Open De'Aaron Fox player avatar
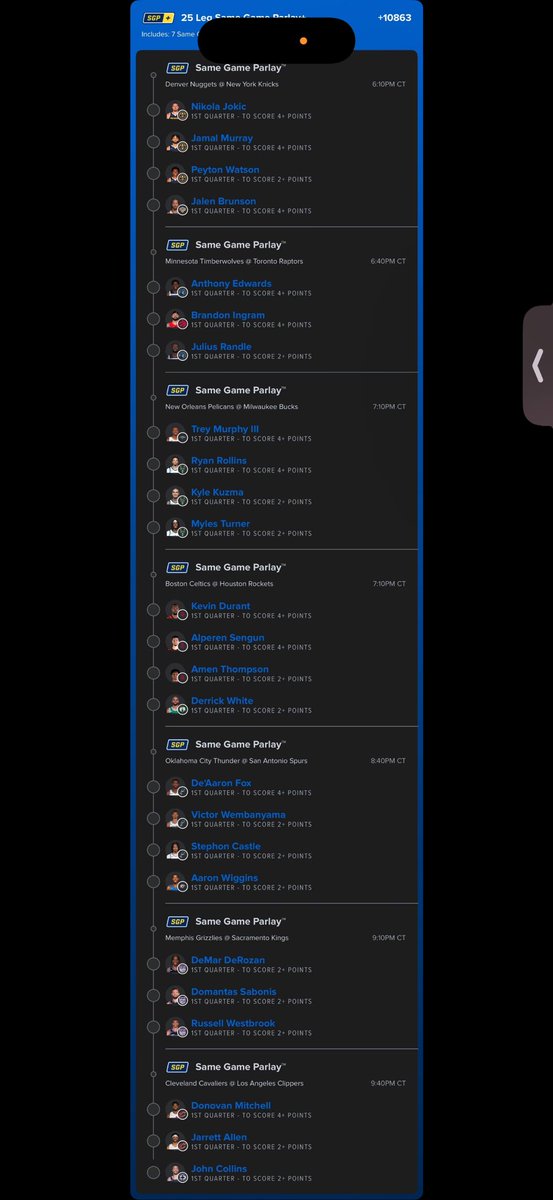This screenshot has width=553, height=1200. 176,787
